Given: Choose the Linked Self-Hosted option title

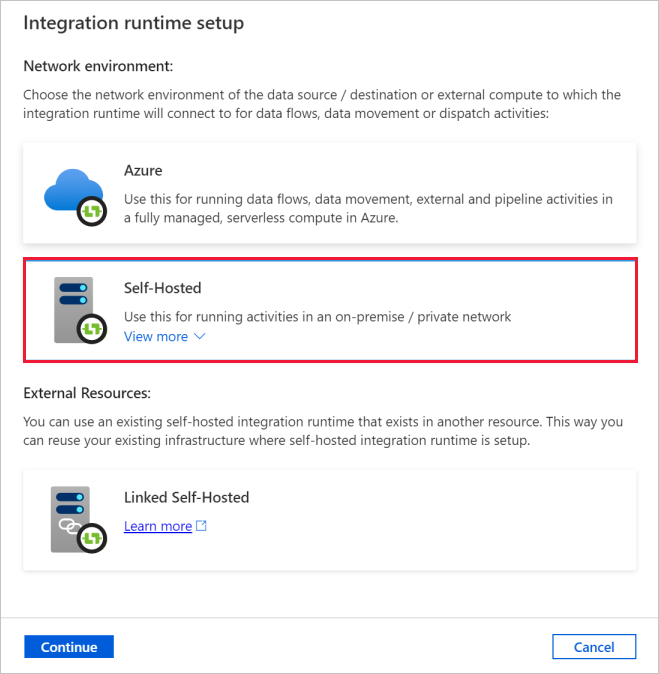Looking at the screenshot, I should 186,497.
